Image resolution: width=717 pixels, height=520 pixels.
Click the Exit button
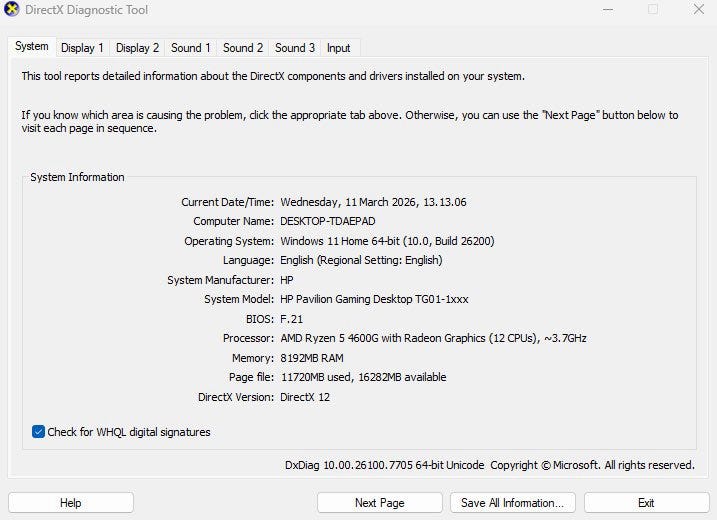click(x=647, y=503)
